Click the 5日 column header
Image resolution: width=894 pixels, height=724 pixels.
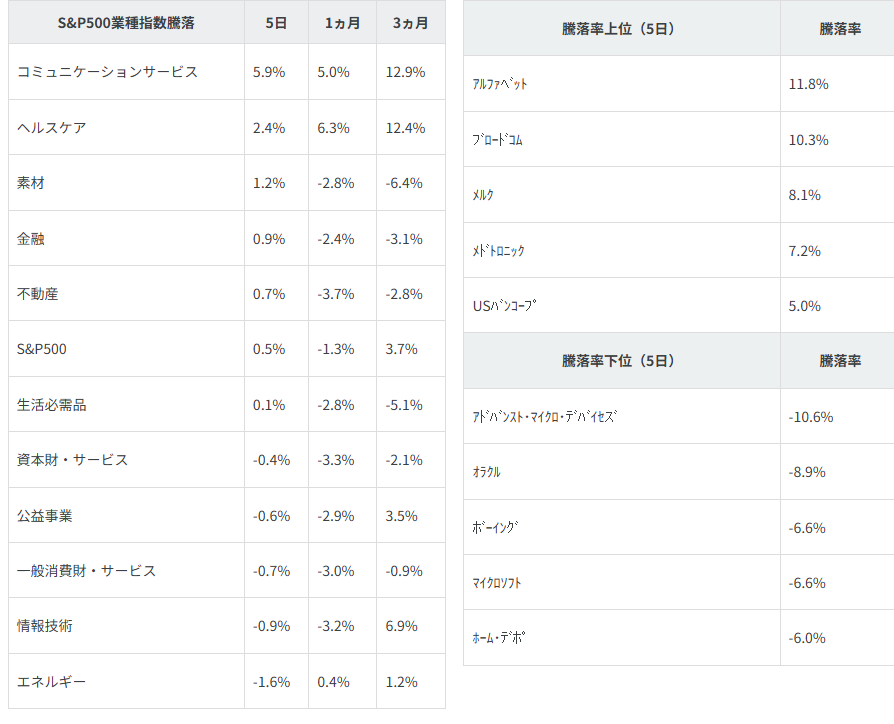pyautogui.click(x=276, y=23)
